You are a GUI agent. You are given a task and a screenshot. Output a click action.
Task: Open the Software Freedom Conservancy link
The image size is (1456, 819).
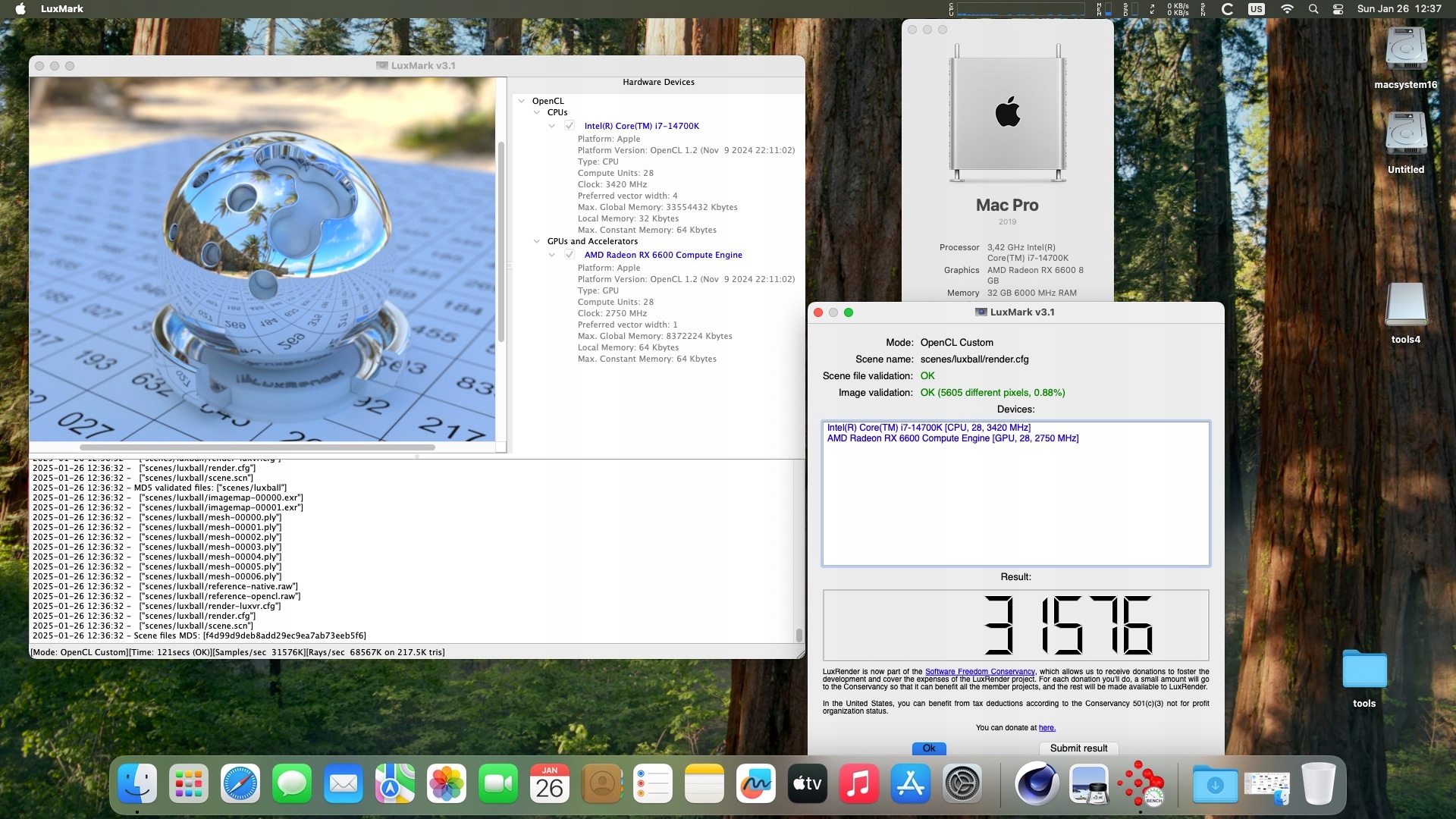click(x=980, y=672)
